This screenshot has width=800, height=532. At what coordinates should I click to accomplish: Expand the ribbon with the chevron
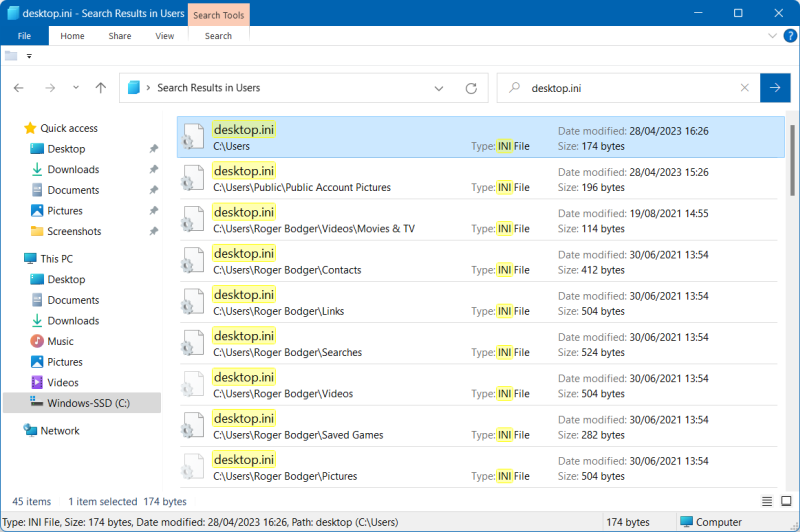[x=771, y=36]
